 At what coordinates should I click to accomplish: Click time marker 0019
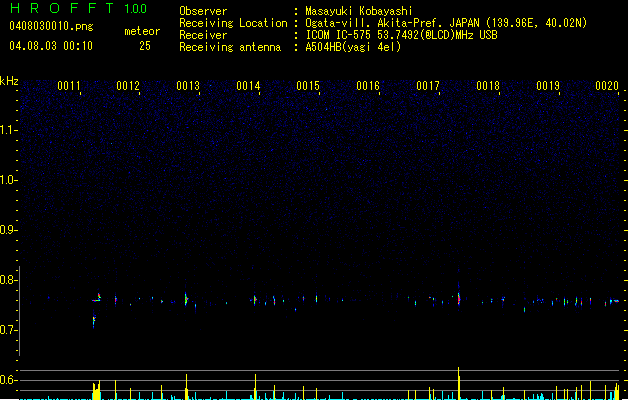[x=548, y=86]
